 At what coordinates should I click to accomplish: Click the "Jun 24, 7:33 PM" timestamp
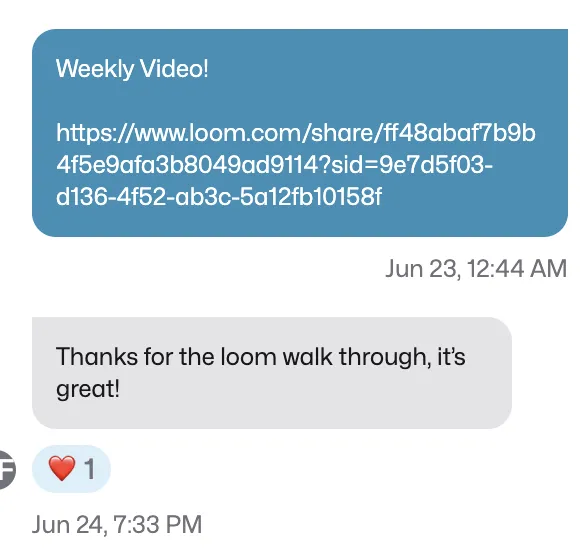pyautogui.click(x=117, y=524)
